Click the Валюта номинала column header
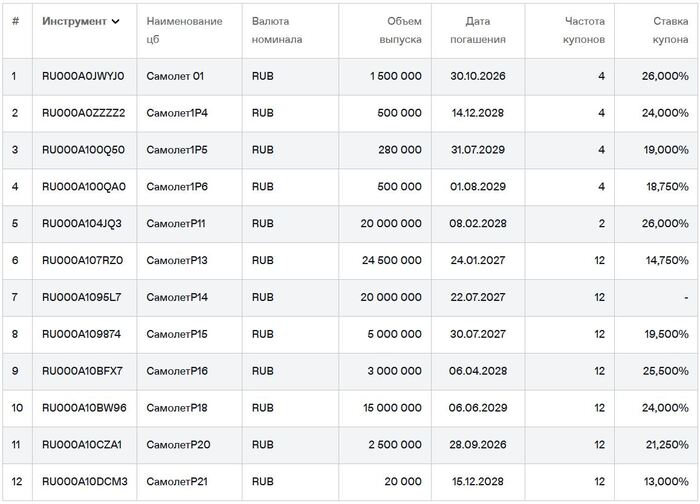 (277, 30)
